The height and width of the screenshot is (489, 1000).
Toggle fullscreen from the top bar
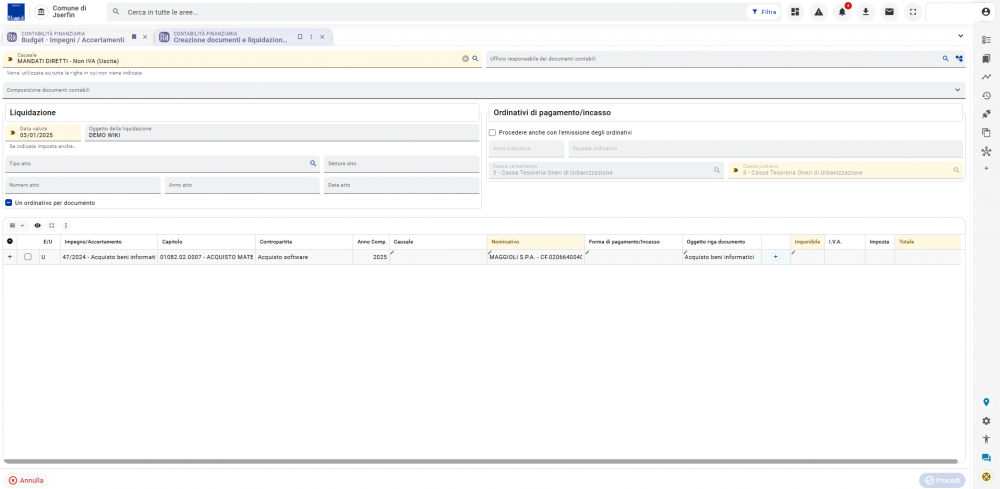tap(913, 12)
